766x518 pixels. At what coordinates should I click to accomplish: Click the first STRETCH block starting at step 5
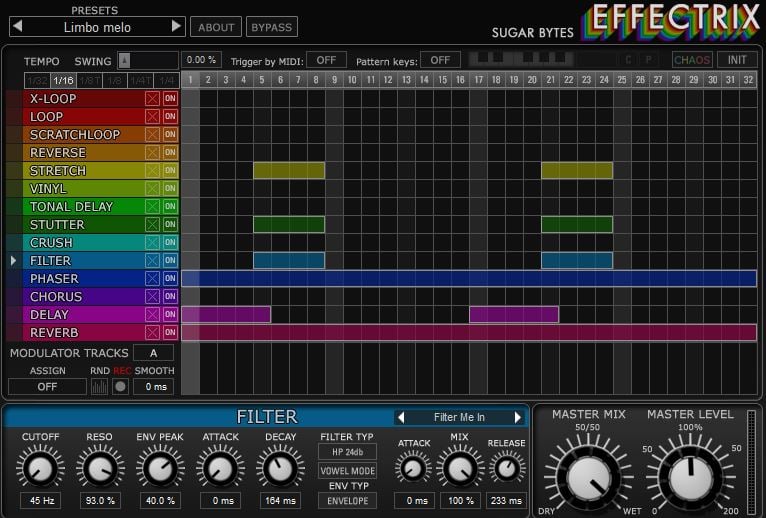pos(289,171)
